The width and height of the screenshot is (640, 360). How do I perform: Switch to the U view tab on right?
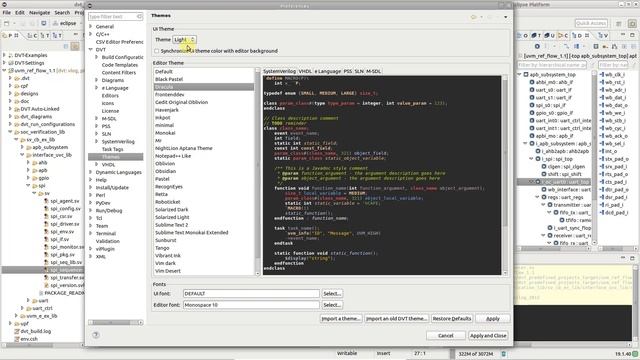click(549, 36)
